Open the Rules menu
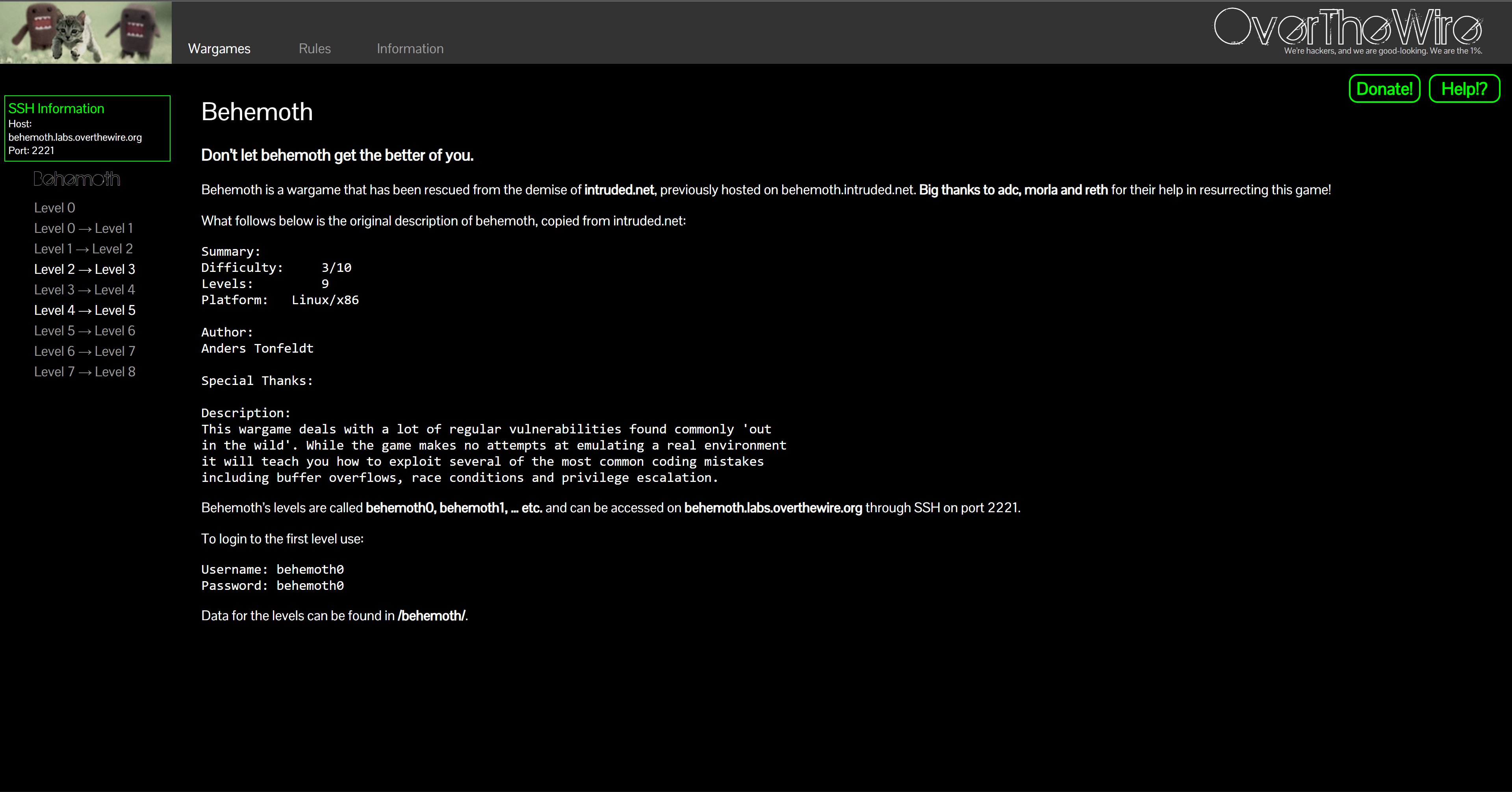Viewport: 1512px width, 792px height. coord(315,49)
